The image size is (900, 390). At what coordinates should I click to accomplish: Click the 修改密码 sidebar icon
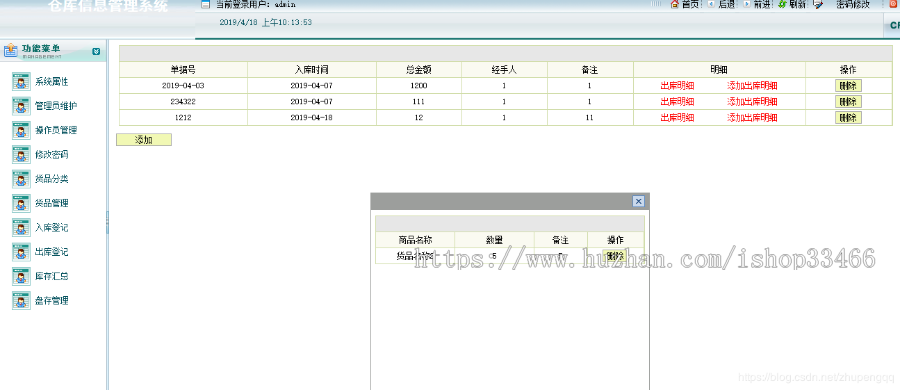[21, 155]
